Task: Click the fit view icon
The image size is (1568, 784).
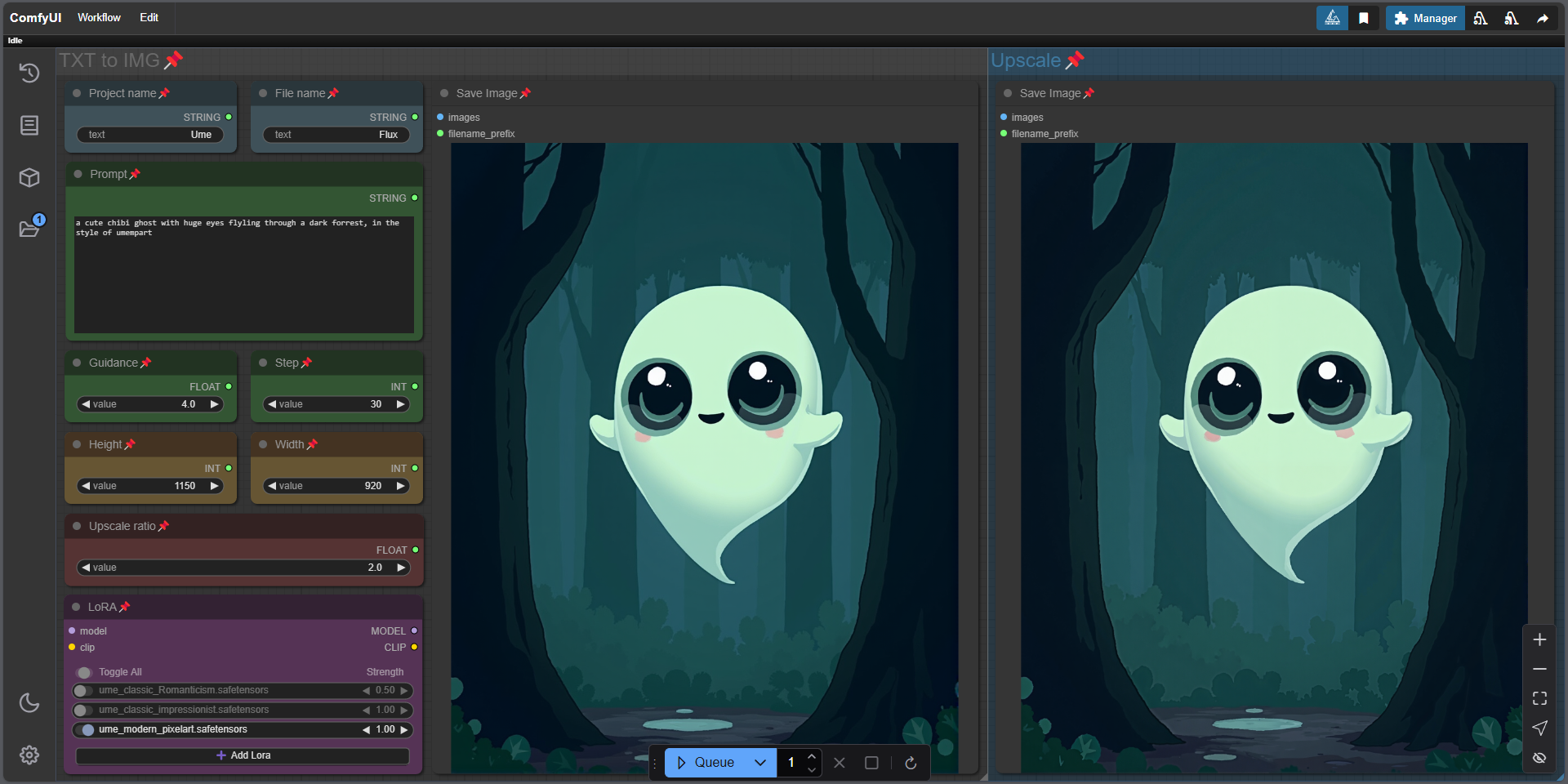Action: tap(1539, 698)
